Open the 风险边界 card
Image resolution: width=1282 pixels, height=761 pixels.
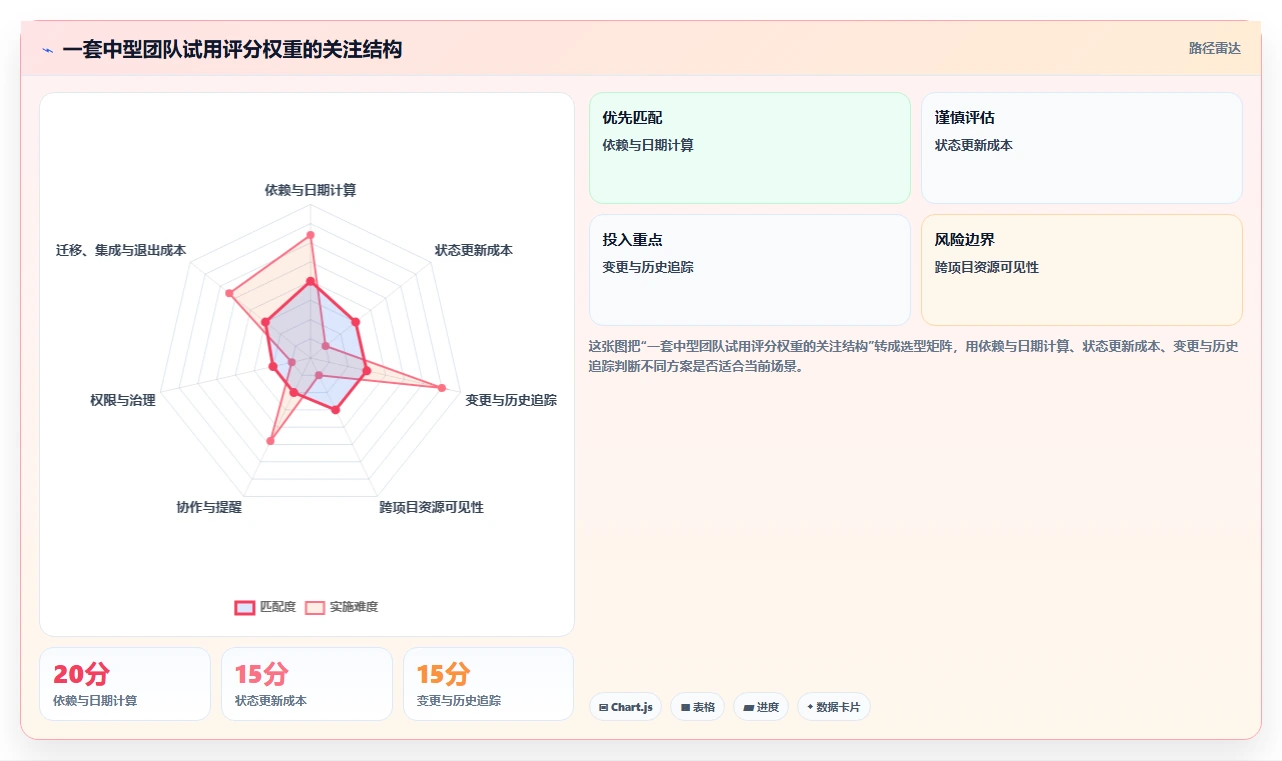coord(1082,270)
